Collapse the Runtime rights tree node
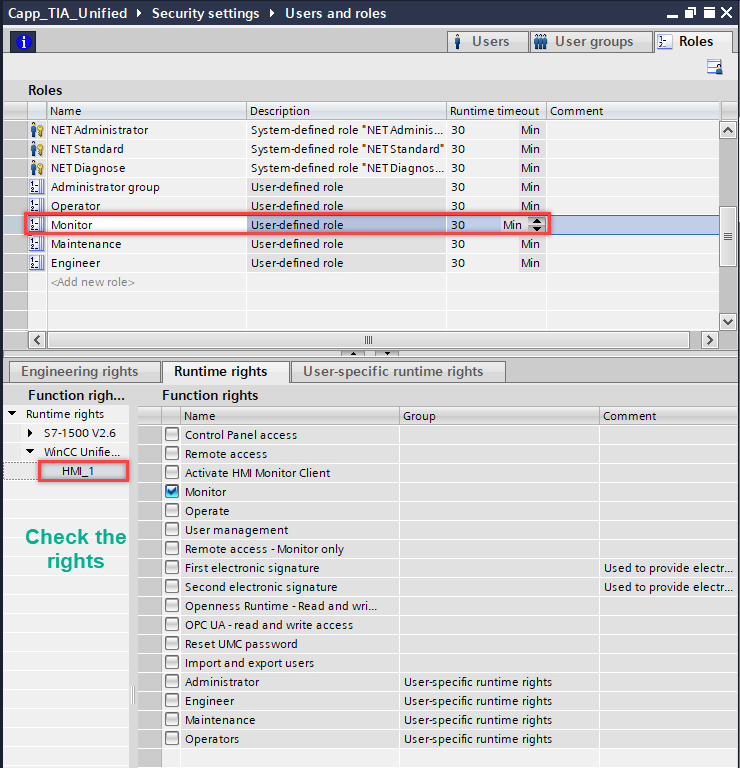Image resolution: width=740 pixels, height=768 pixels. tap(12, 414)
